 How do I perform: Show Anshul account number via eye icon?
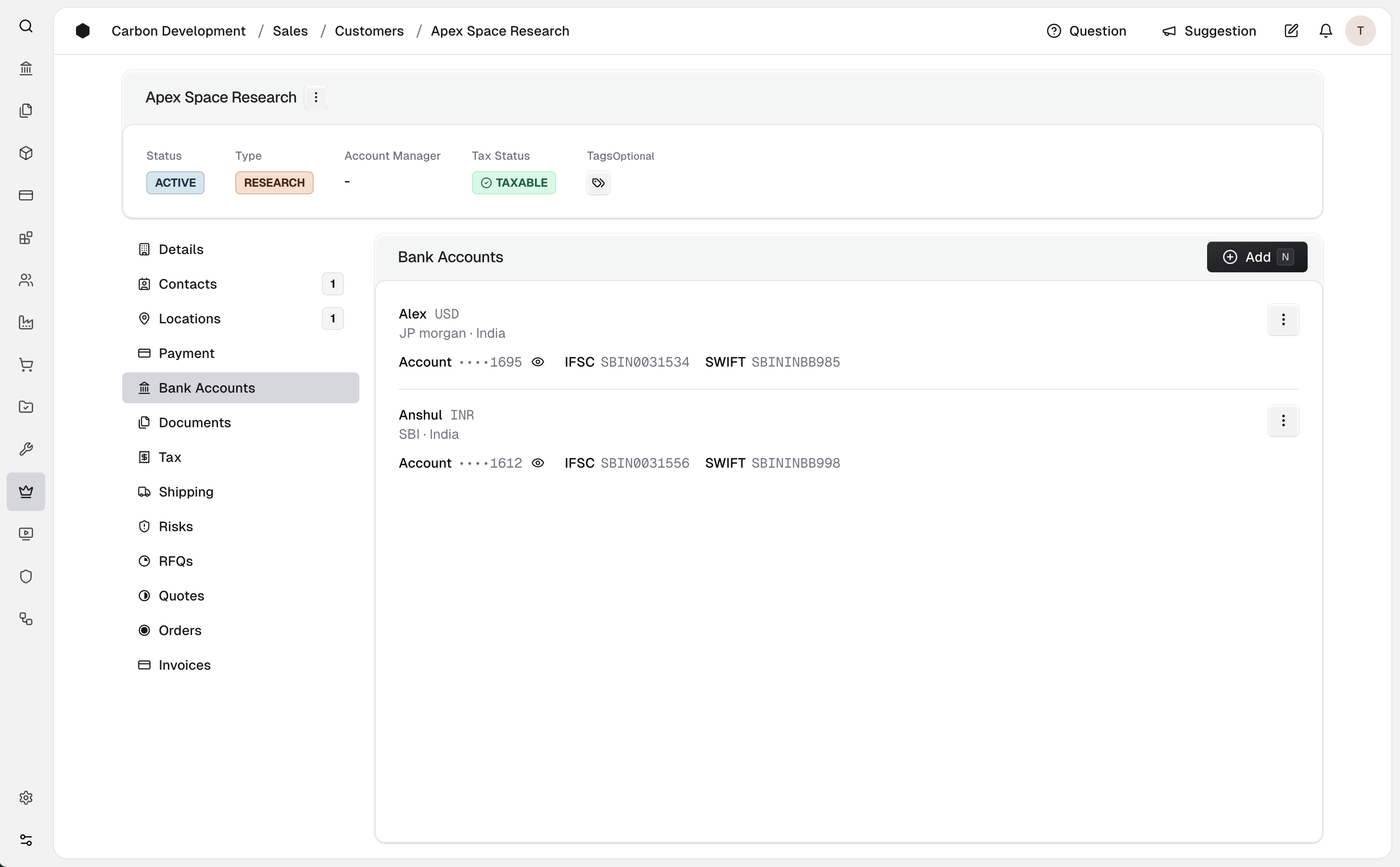pos(538,463)
